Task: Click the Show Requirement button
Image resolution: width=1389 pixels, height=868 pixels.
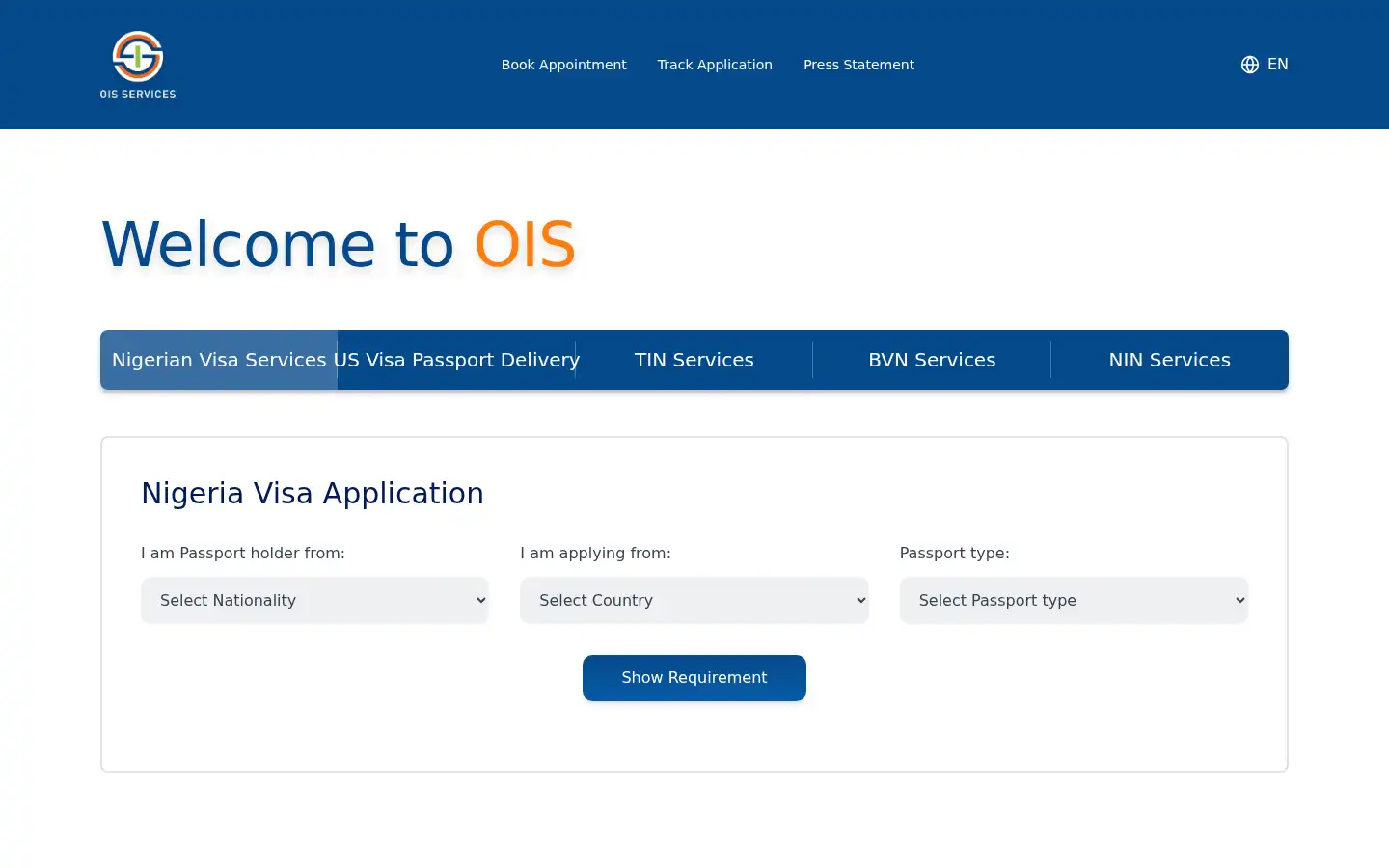Action: click(x=694, y=678)
